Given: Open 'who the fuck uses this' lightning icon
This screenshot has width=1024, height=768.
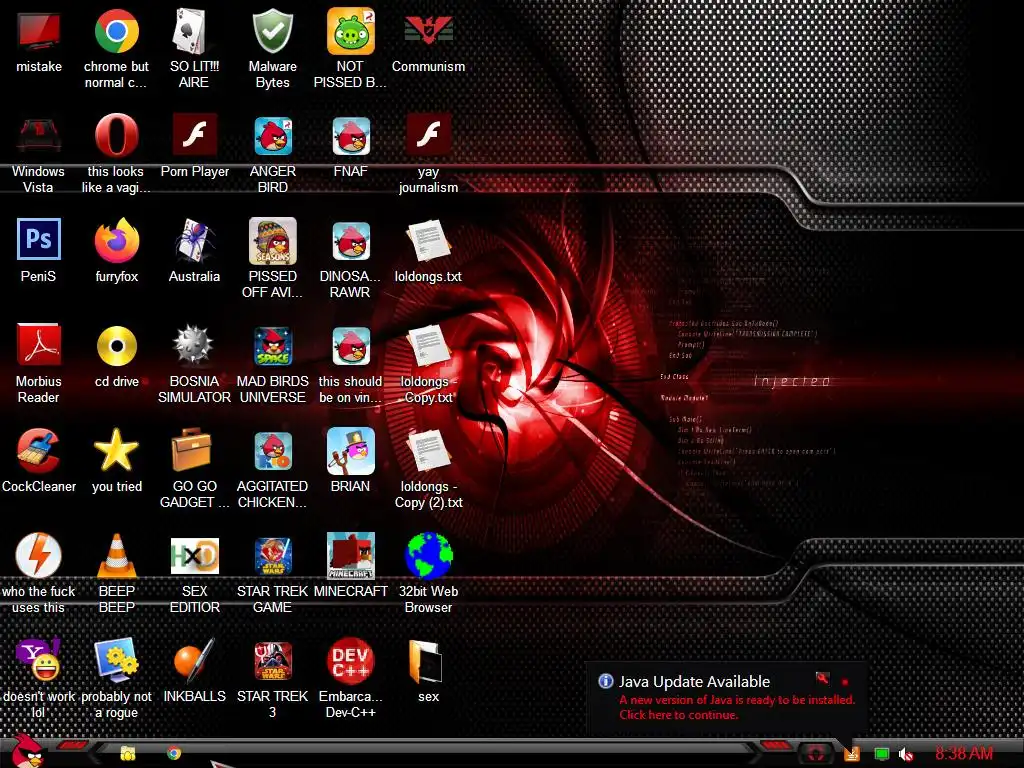Looking at the screenshot, I should [39, 556].
